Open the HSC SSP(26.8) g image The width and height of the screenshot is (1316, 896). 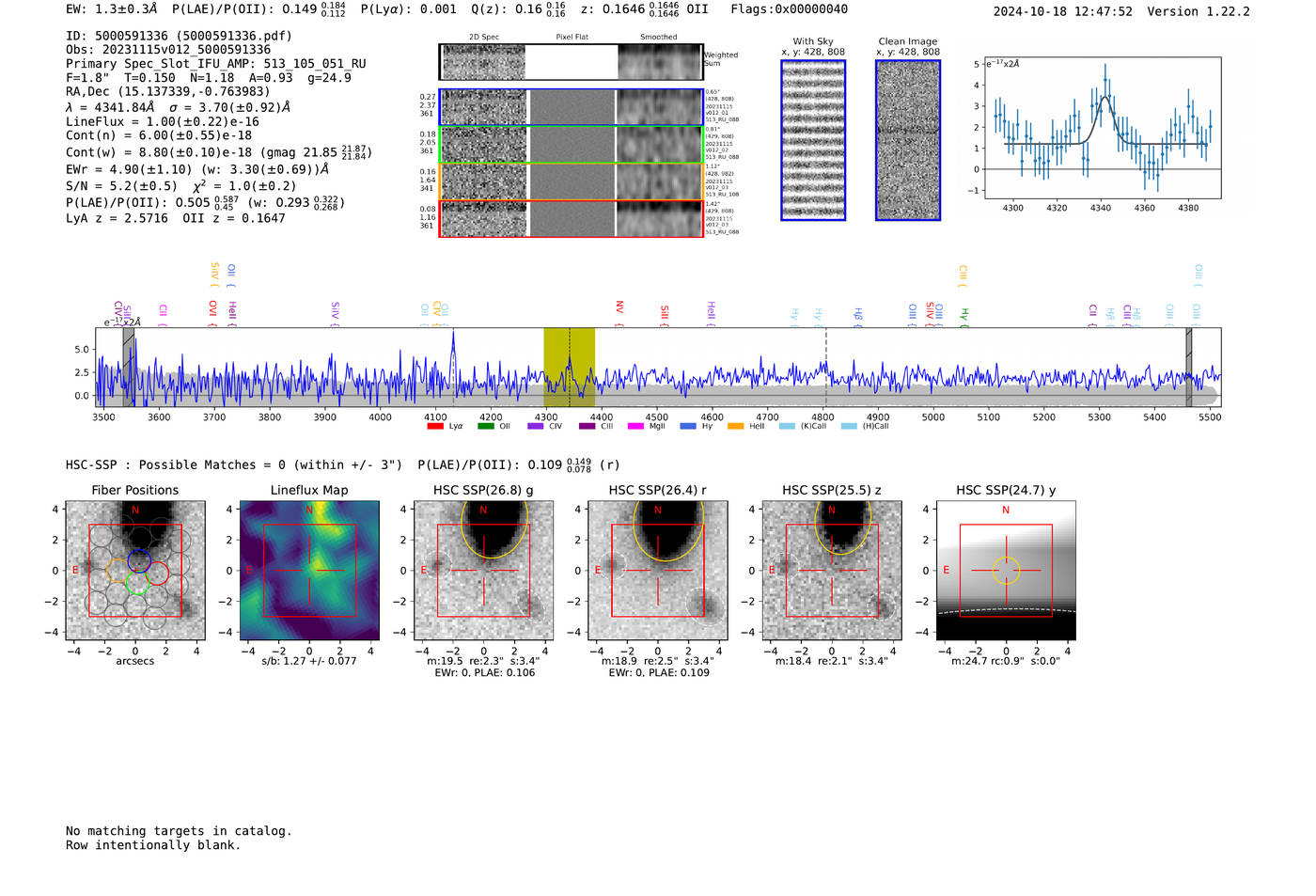coord(483,570)
